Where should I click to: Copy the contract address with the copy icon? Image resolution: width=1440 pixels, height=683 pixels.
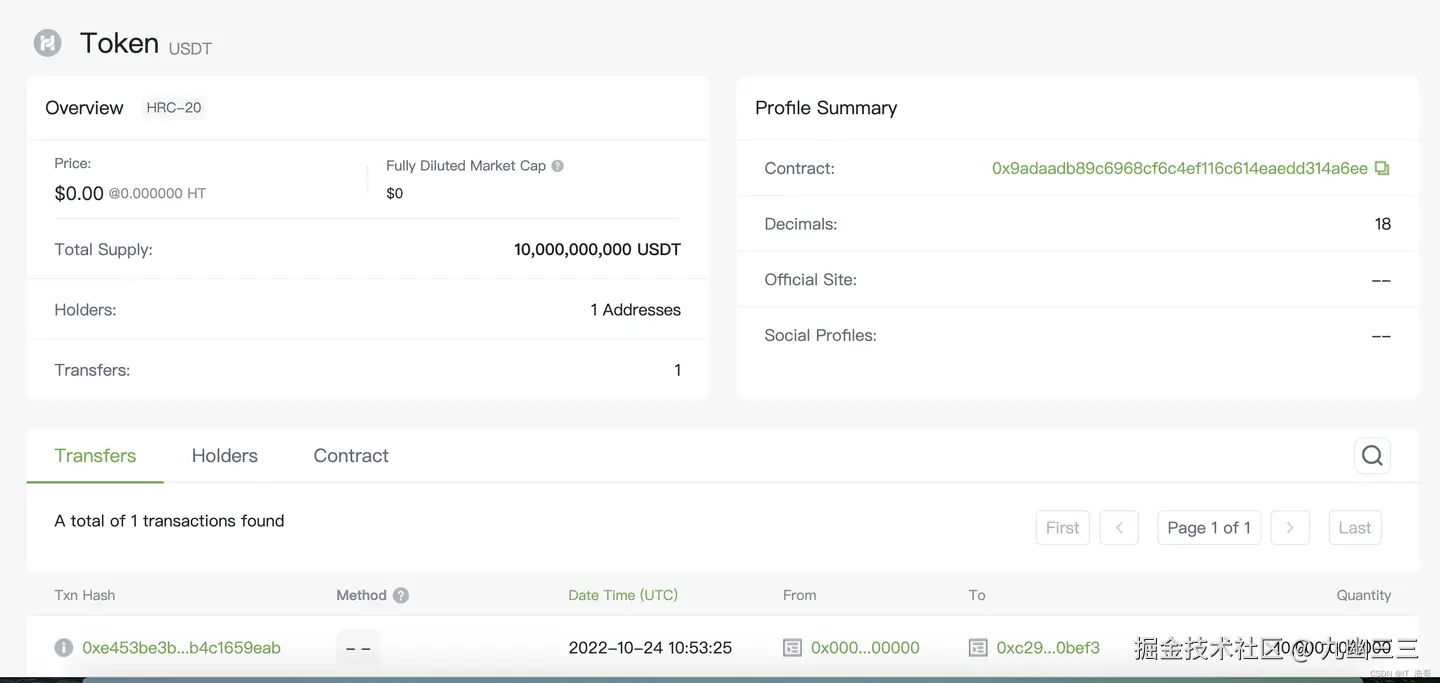(1382, 168)
